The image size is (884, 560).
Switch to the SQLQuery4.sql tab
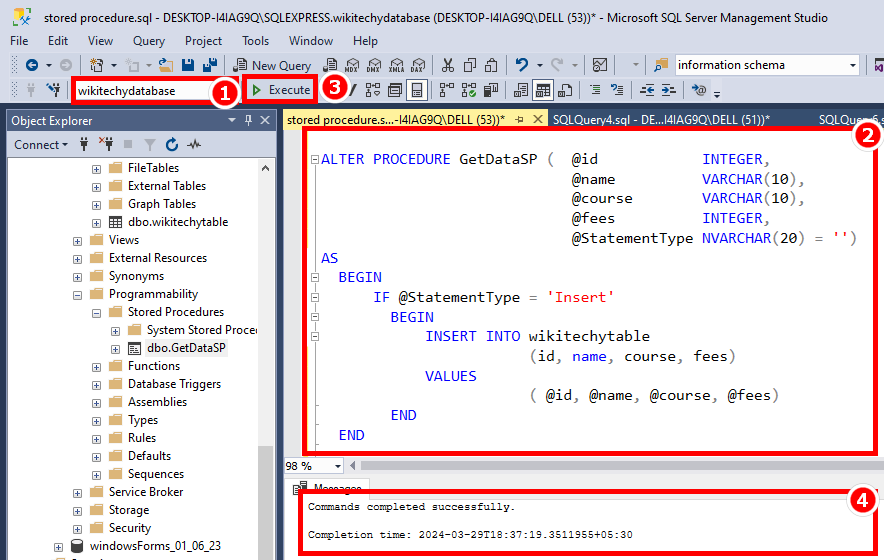click(660, 119)
